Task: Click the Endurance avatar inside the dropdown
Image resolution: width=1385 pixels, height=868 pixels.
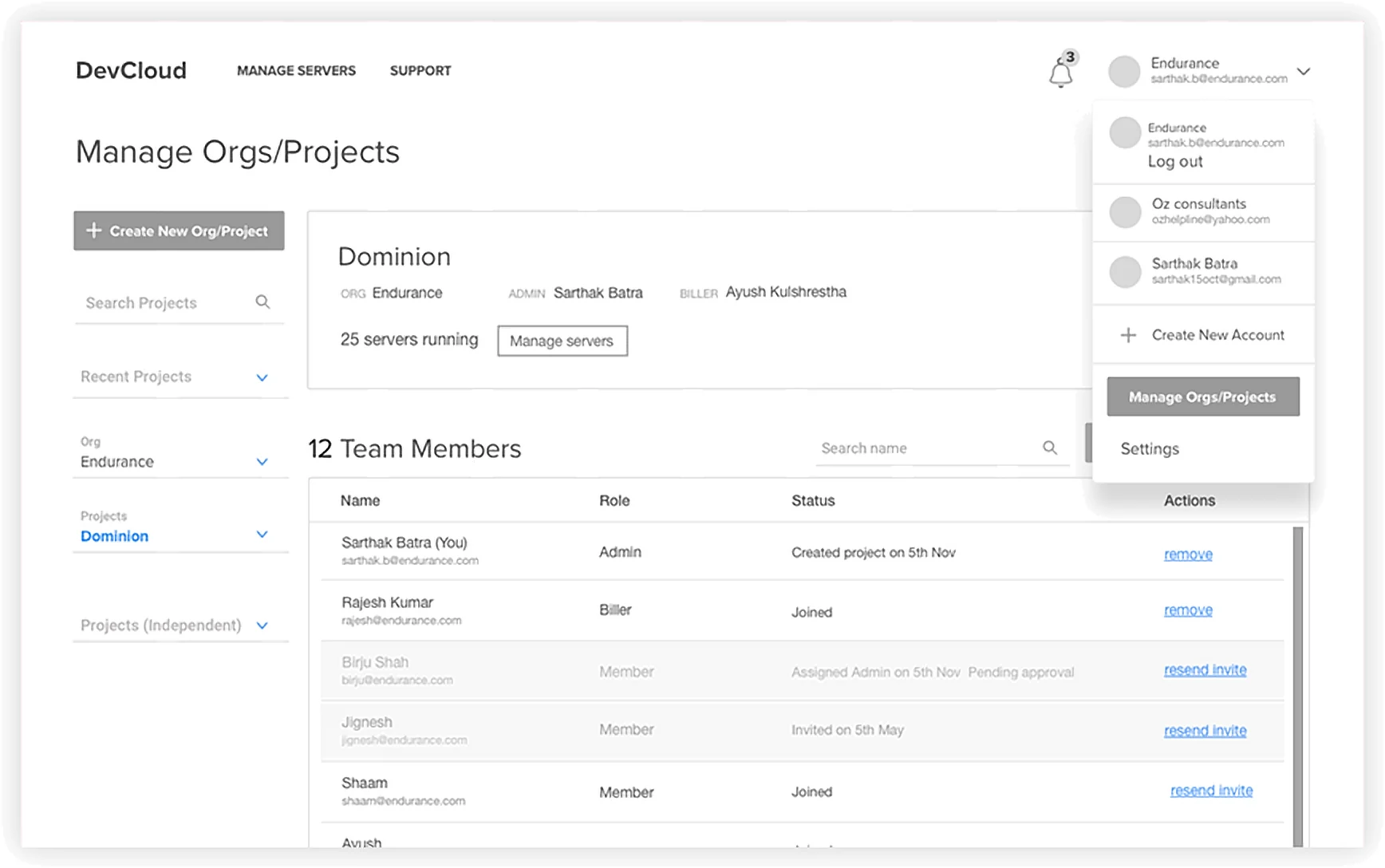Action: pos(1125,132)
